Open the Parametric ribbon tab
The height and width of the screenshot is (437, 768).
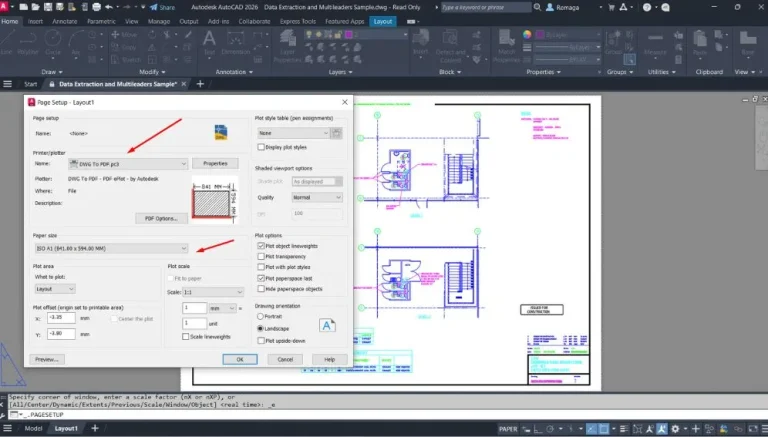tap(101, 22)
